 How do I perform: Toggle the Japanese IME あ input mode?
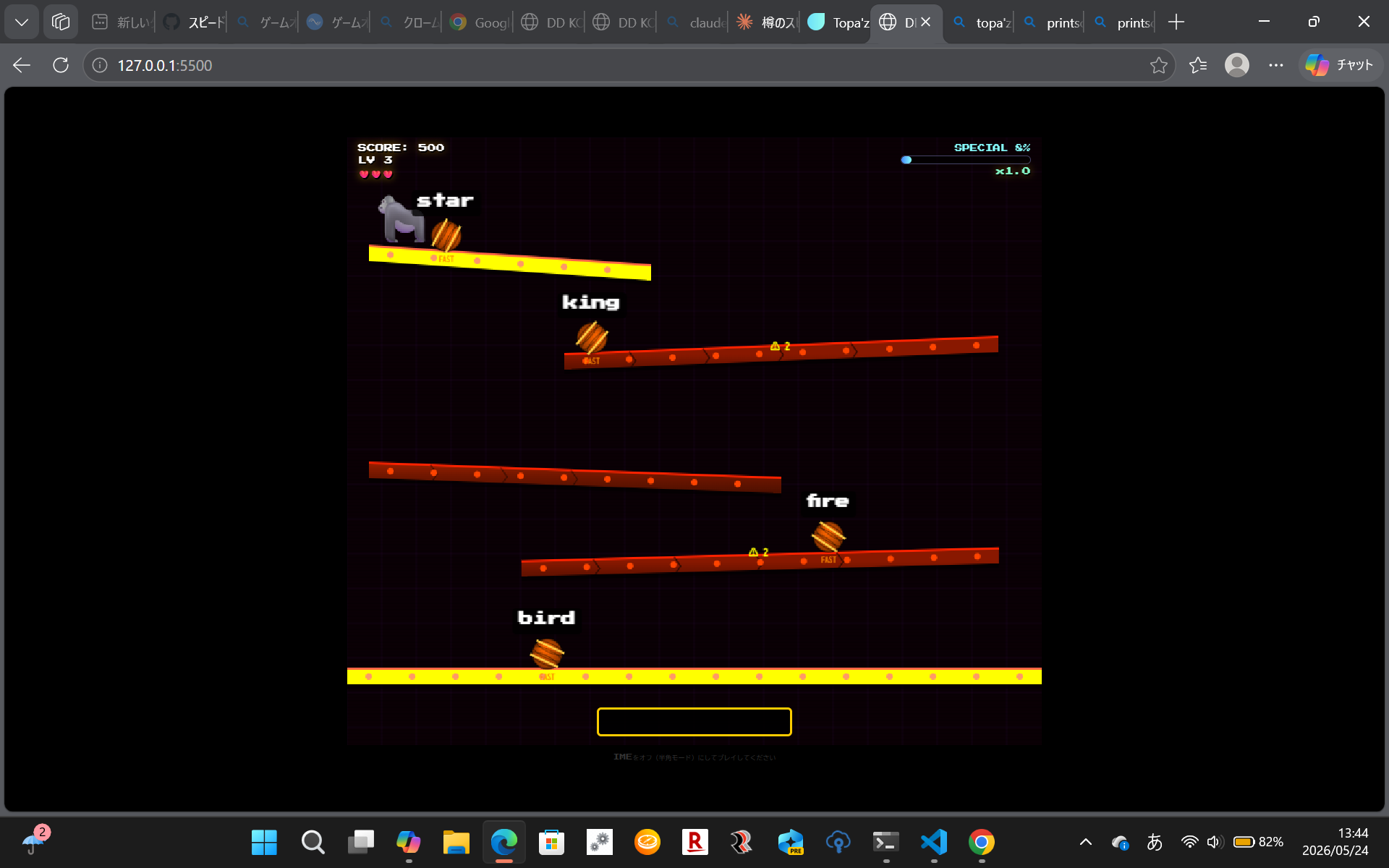pos(1155,842)
